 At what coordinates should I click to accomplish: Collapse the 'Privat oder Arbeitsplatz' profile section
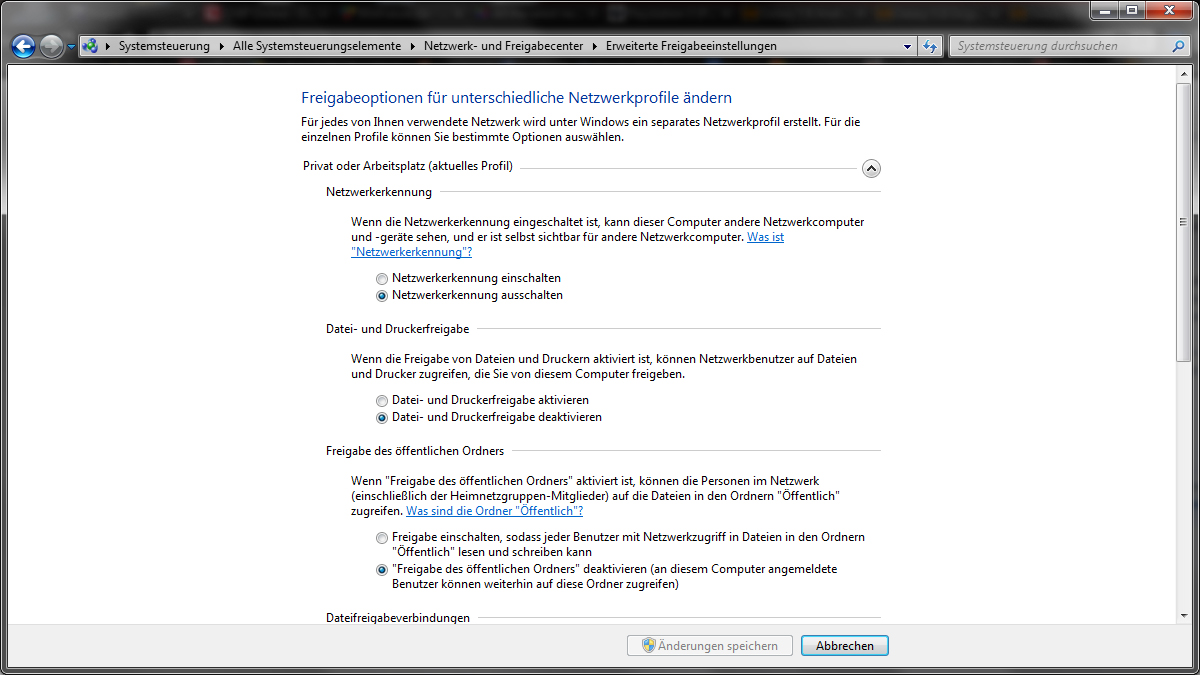tap(870, 169)
